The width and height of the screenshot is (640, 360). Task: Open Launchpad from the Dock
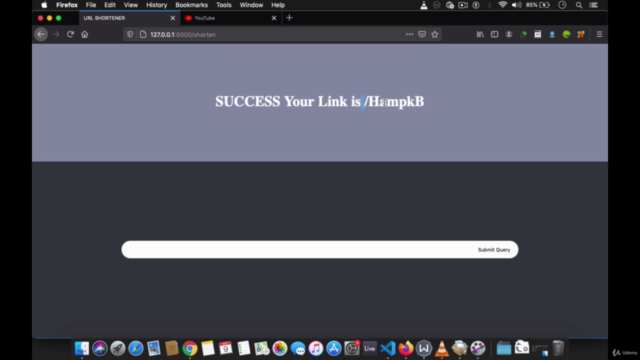[x=118, y=348]
